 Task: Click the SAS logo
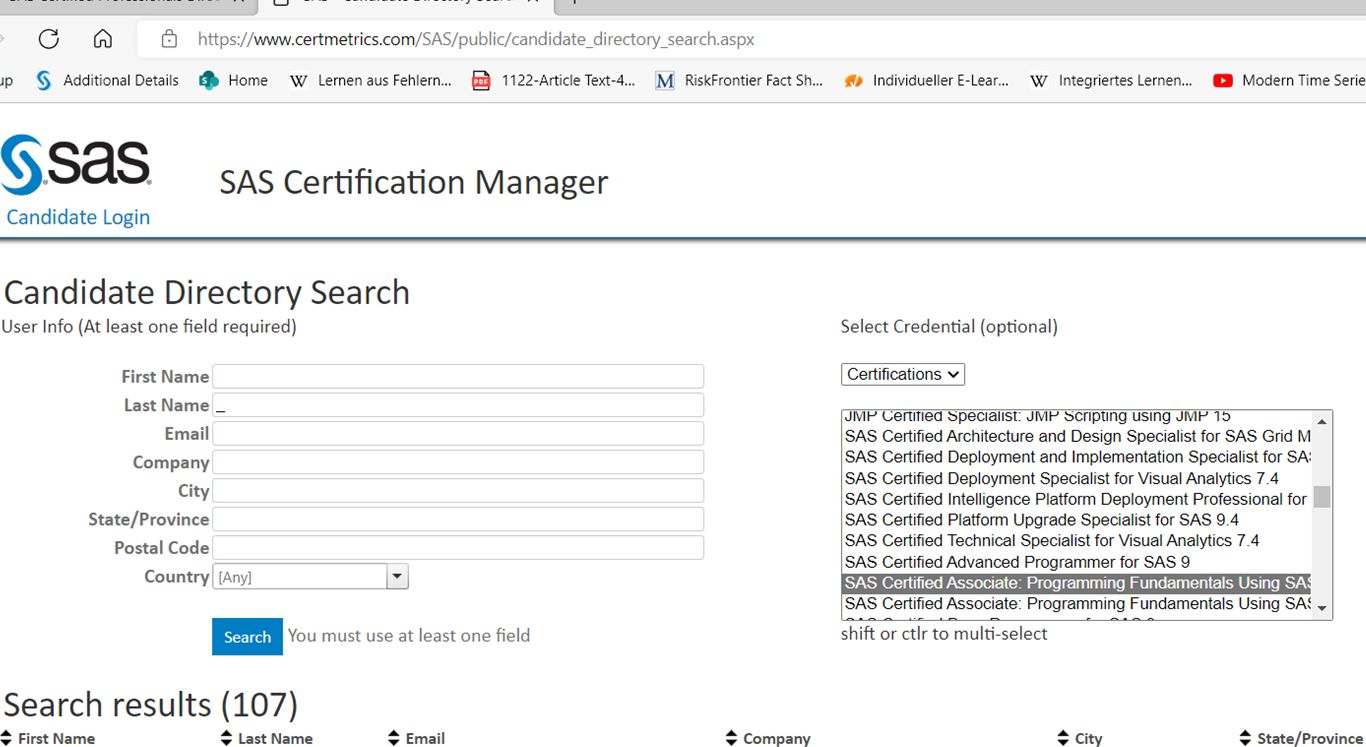(76, 164)
